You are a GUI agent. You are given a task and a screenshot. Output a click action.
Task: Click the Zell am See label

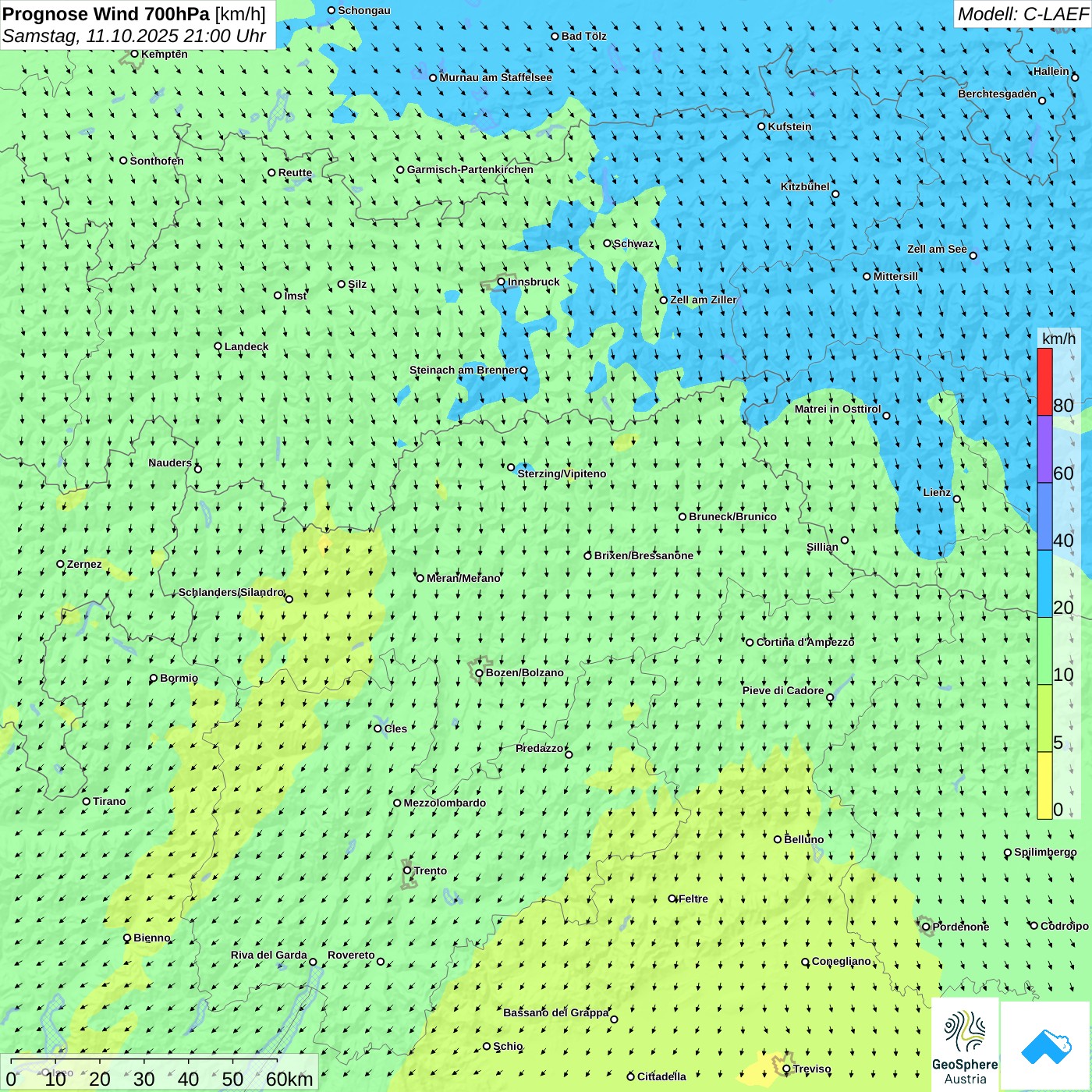coord(937,249)
